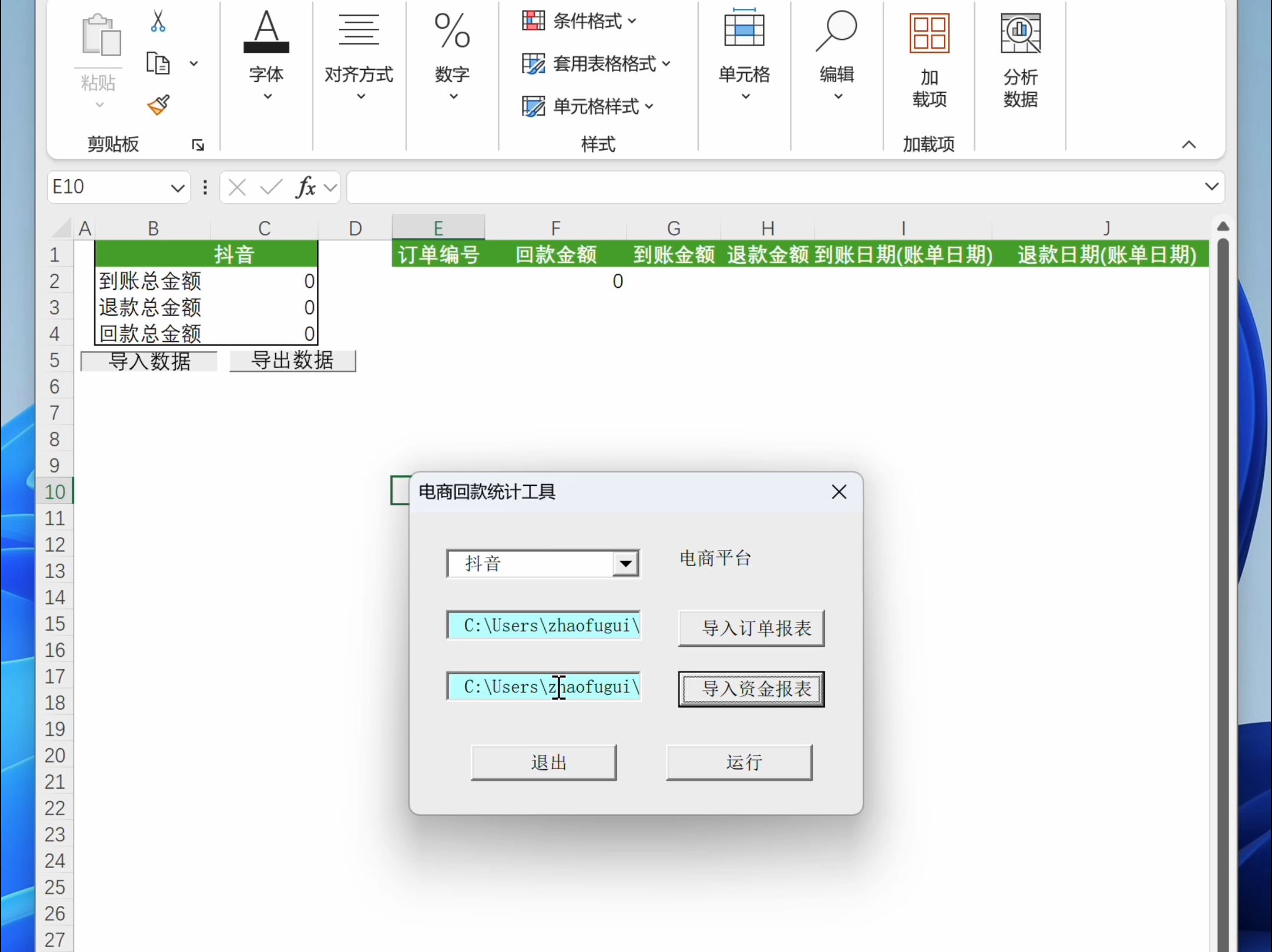Open the Number (数字) format group

click(452, 56)
